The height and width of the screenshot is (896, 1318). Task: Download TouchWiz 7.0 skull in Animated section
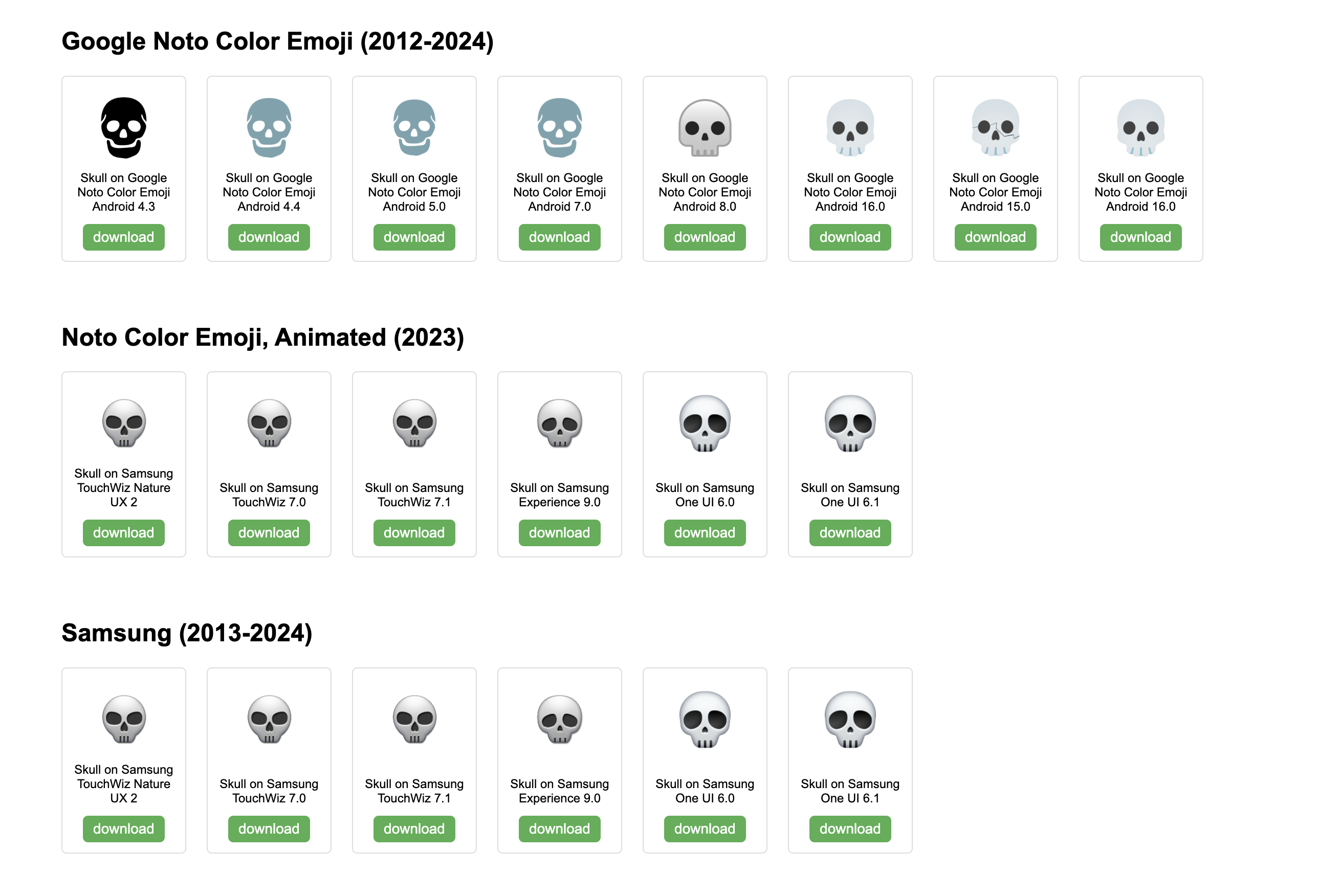pyautogui.click(x=269, y=533)
